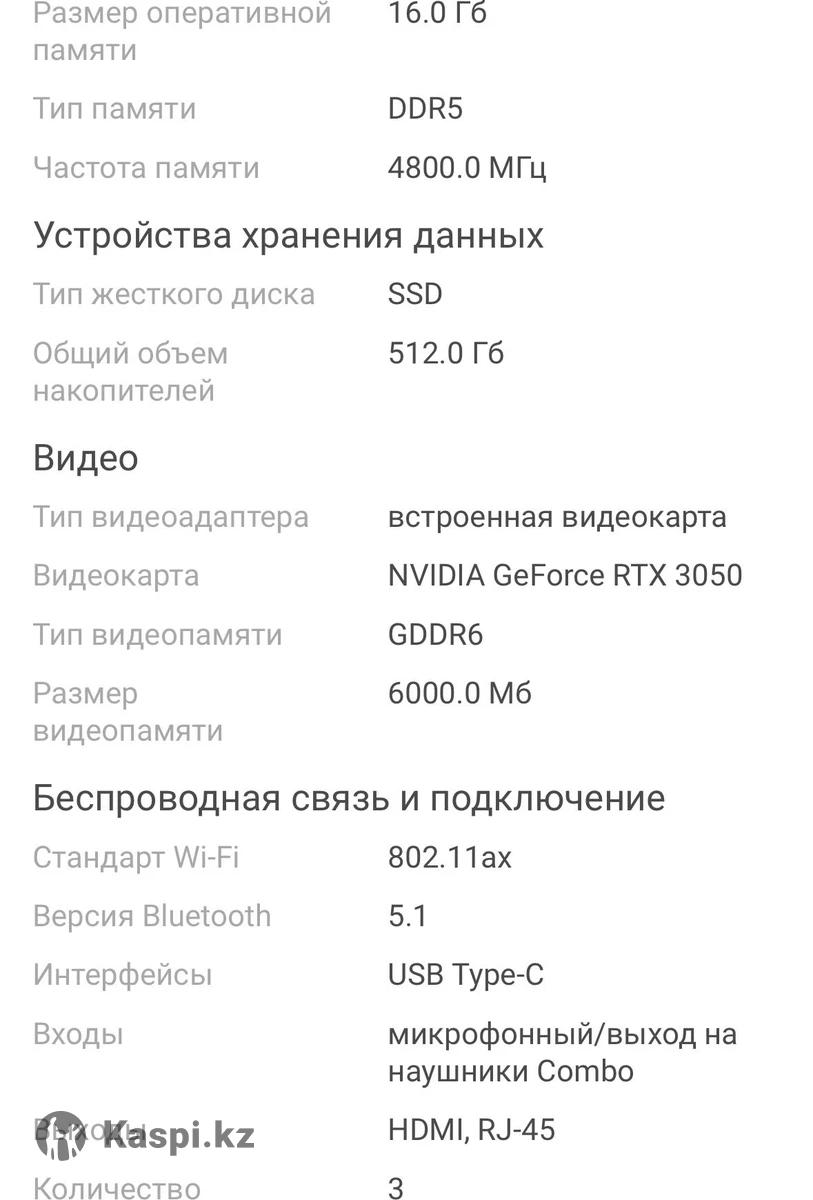Tap the 512.0 Гб storage volume value
The width and height of the screenshot is (813, 1200).
446,353
